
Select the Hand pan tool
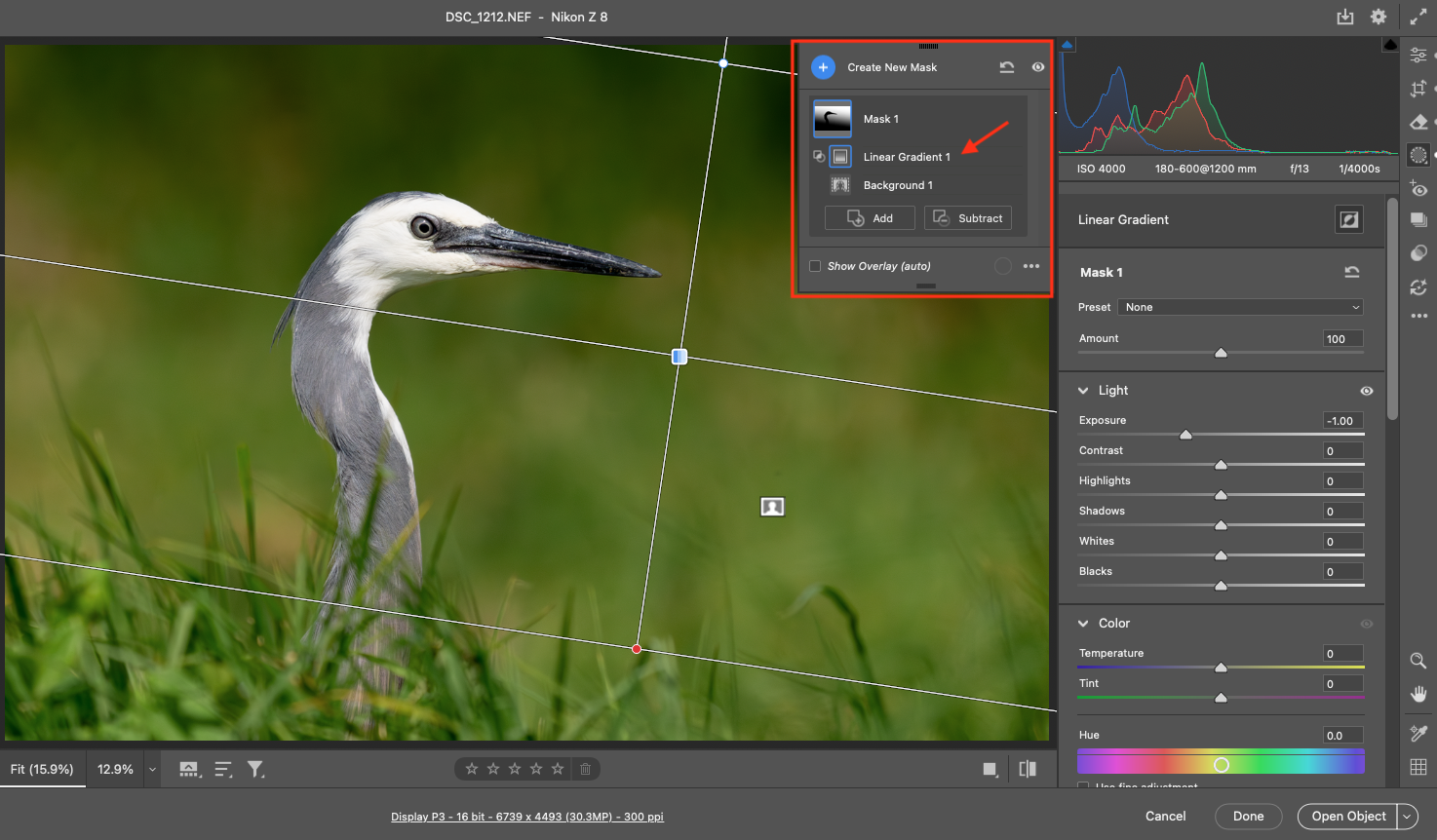pyautogui.click(x=1418, y=694)
